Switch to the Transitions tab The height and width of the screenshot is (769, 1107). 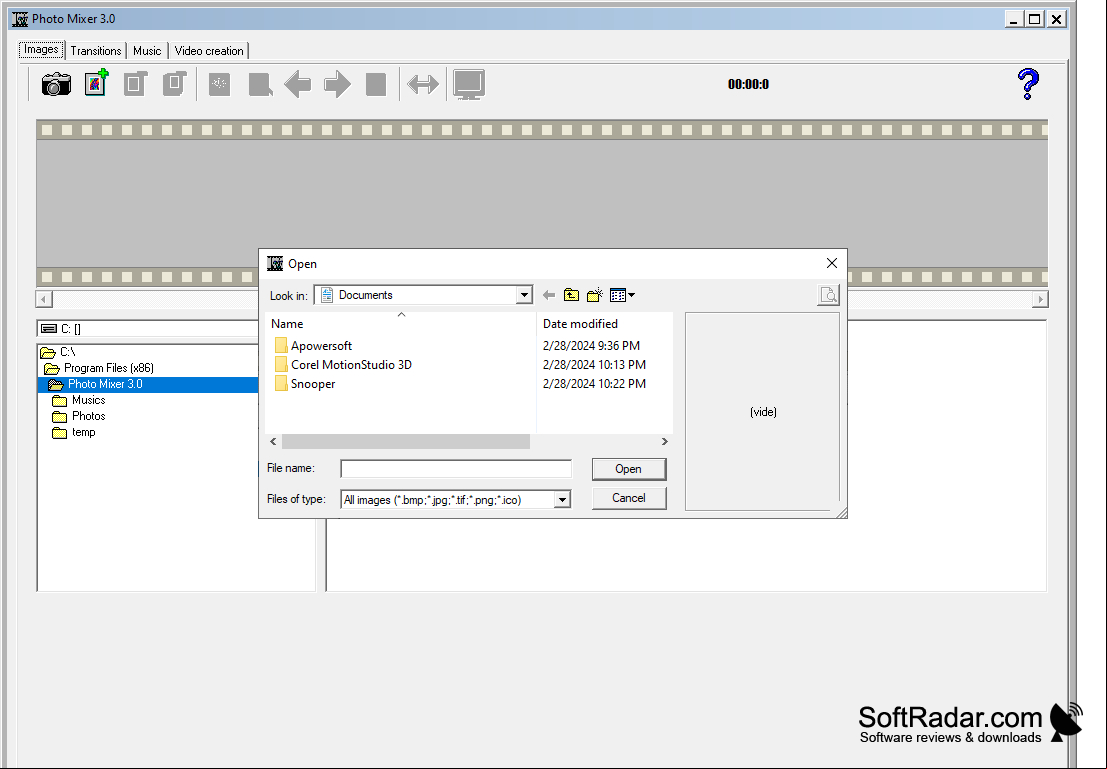96,51
